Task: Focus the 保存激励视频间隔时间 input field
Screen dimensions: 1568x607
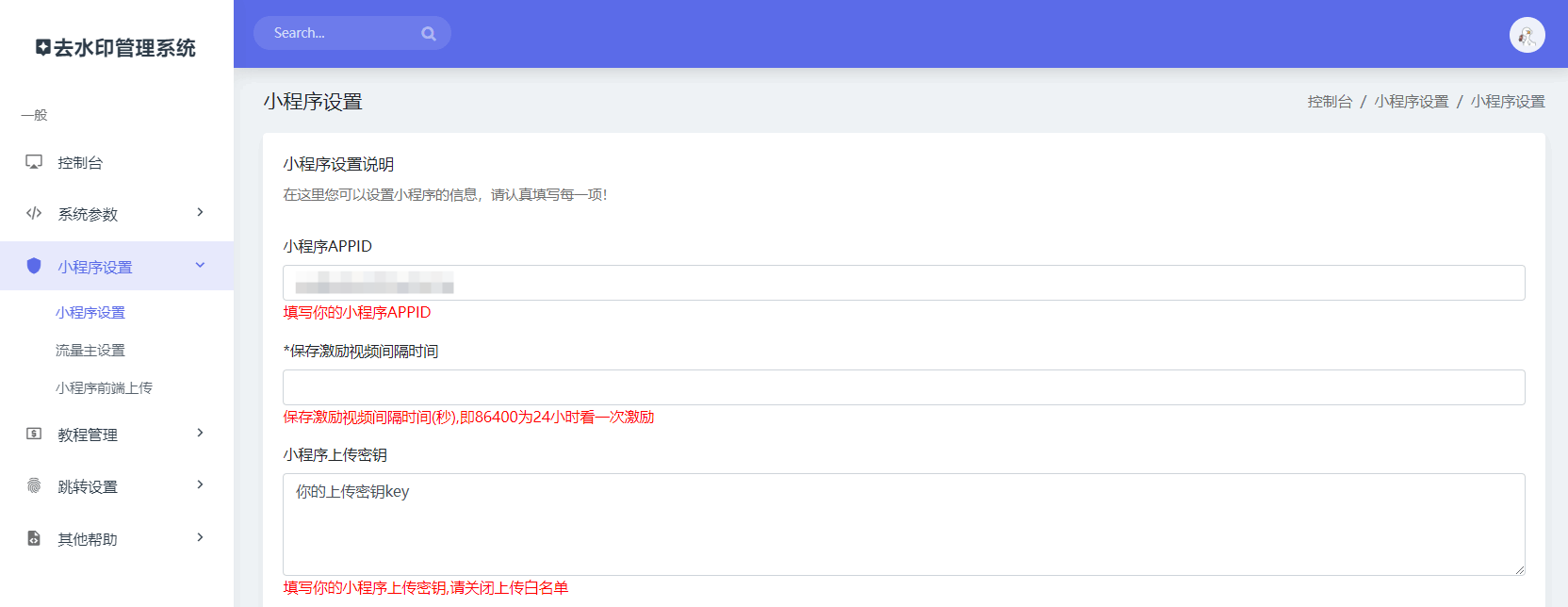Action: (x=904, y=387)
